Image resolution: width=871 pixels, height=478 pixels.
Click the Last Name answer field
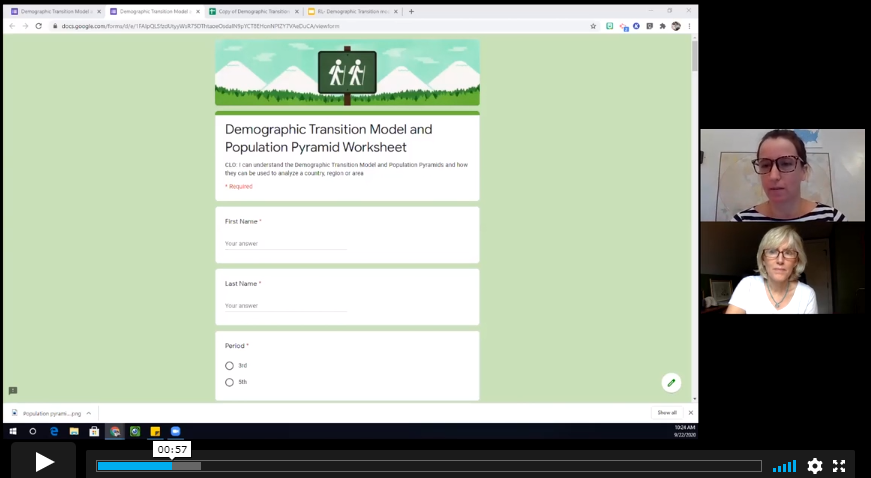click(286, 306)
